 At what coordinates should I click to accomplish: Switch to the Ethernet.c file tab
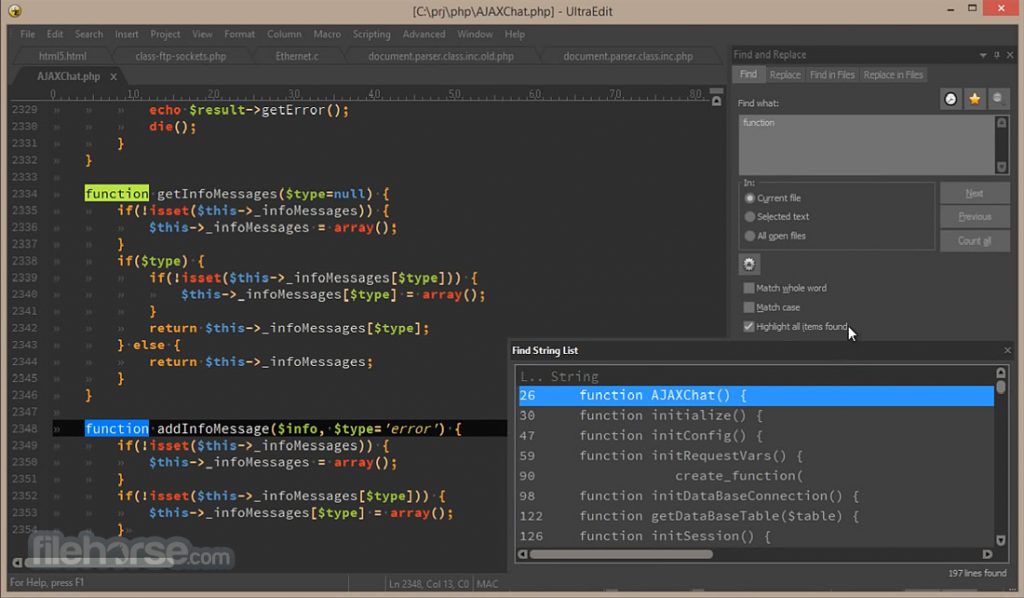[296, 56]
